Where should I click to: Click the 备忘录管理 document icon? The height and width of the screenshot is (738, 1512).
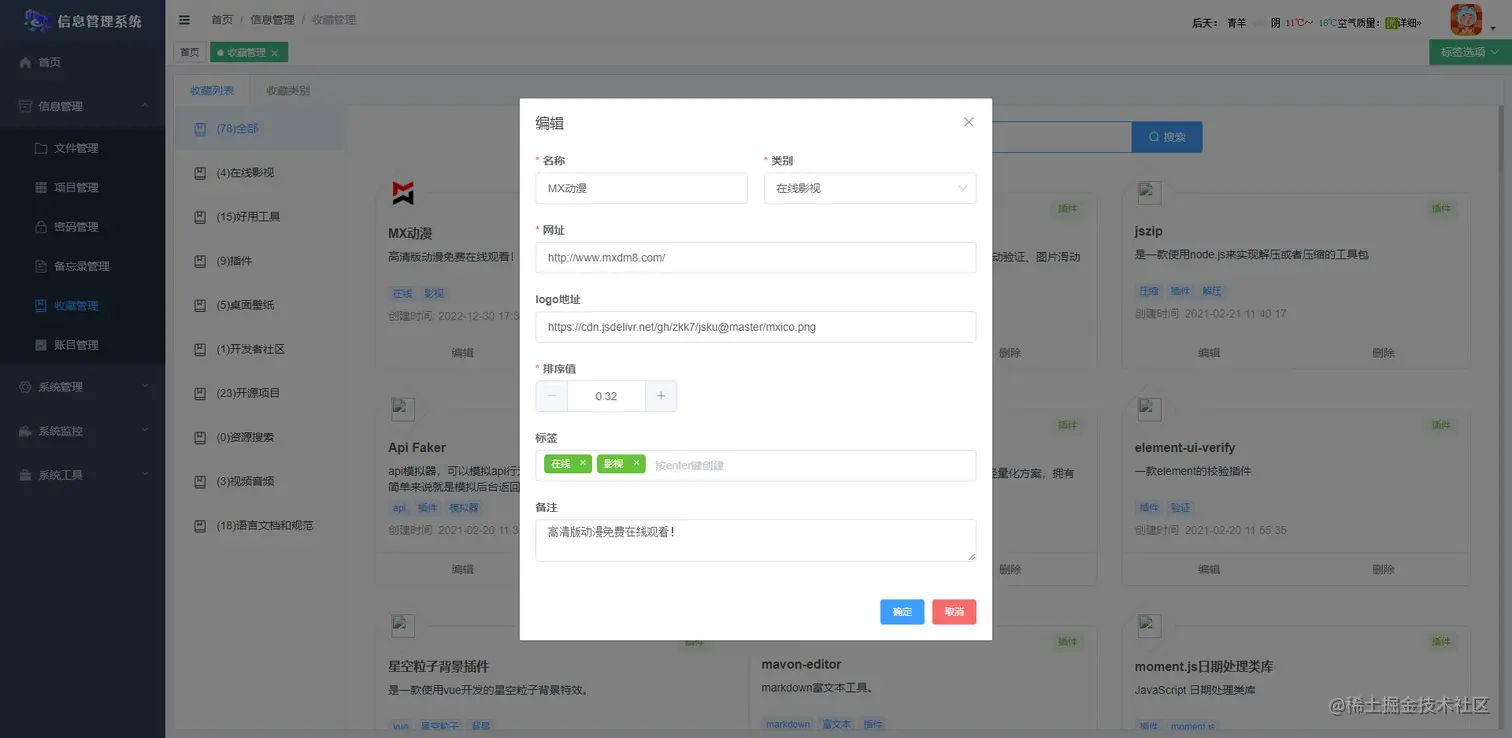pos(41,266)
